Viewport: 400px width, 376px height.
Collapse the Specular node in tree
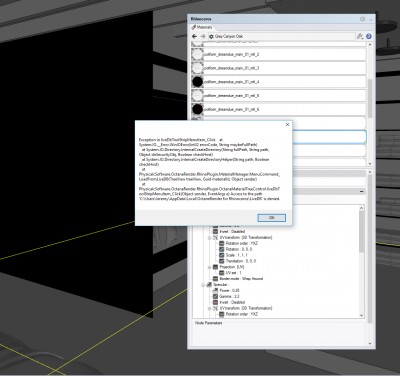tap(203, 285)
